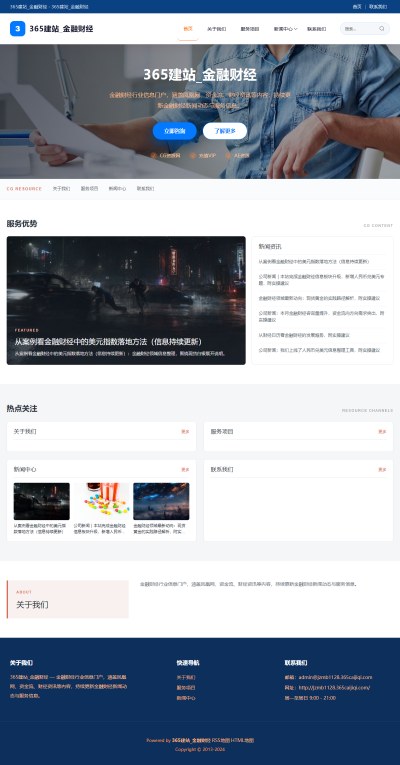Open news item starting 公司新闻｜本站完成金融财经信息板块升级
The image size is (400, 765).
coord(322,280)
